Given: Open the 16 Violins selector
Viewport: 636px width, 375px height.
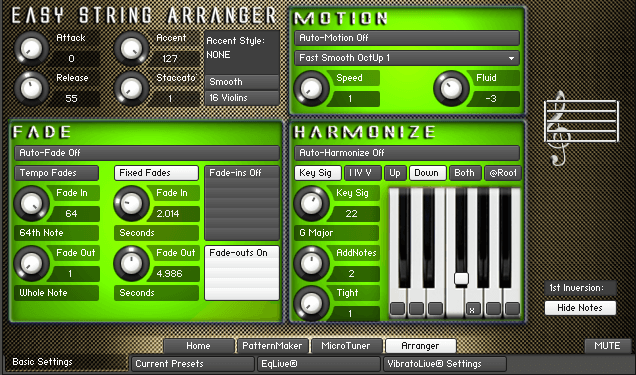Looking at the screenshot, I should [x=242, y=98].
